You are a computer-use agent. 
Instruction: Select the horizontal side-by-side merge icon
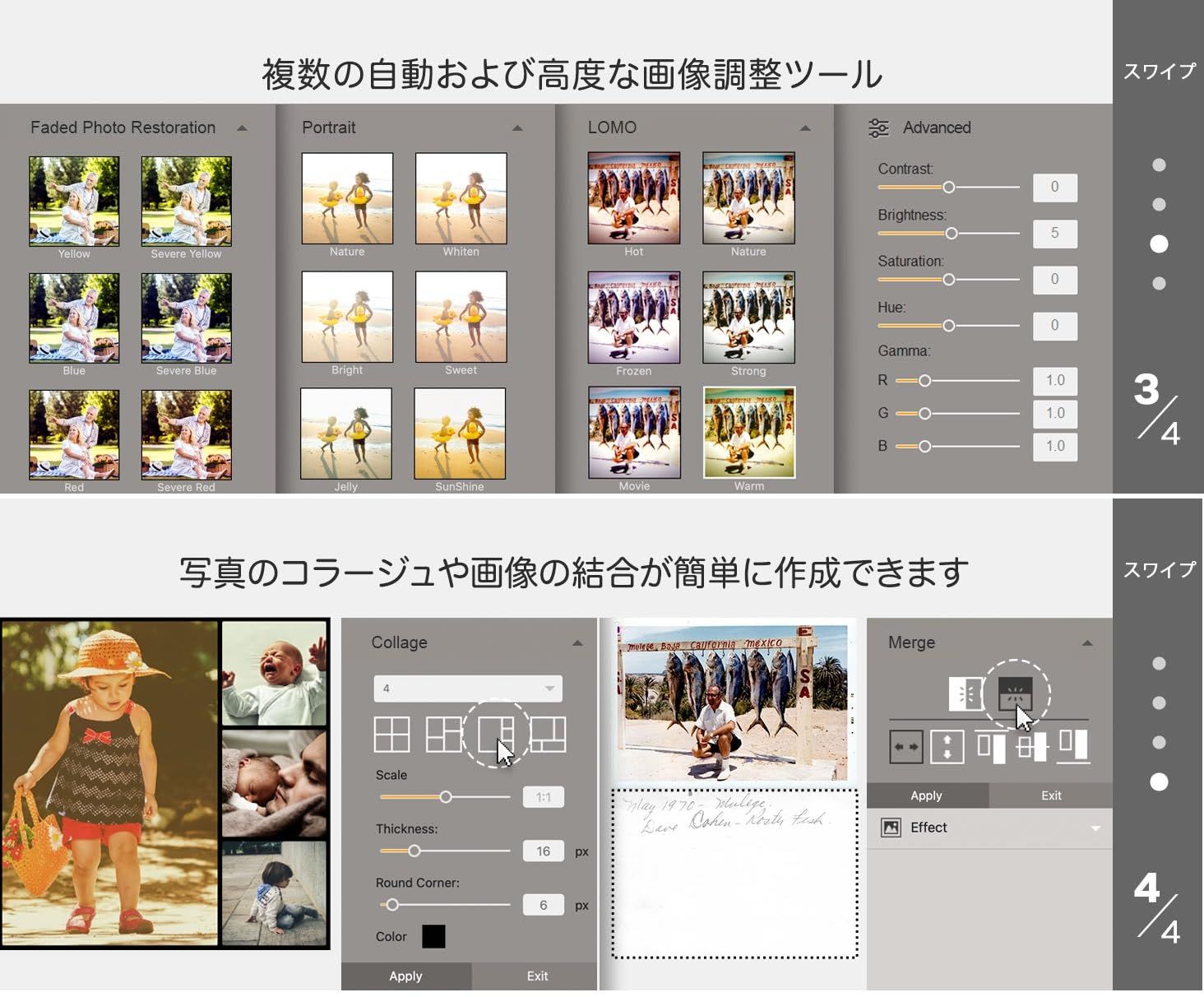[966, 693]
